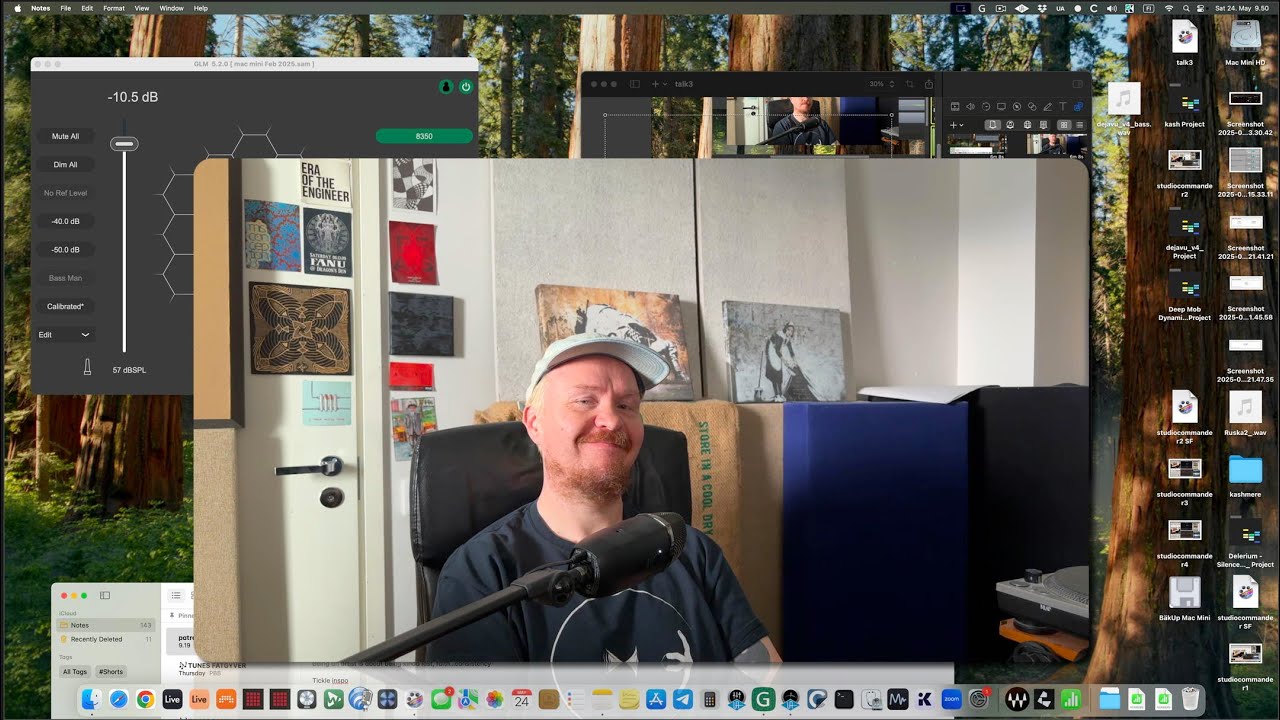Open Telegram from the Dock

click(x=683, y=699)
